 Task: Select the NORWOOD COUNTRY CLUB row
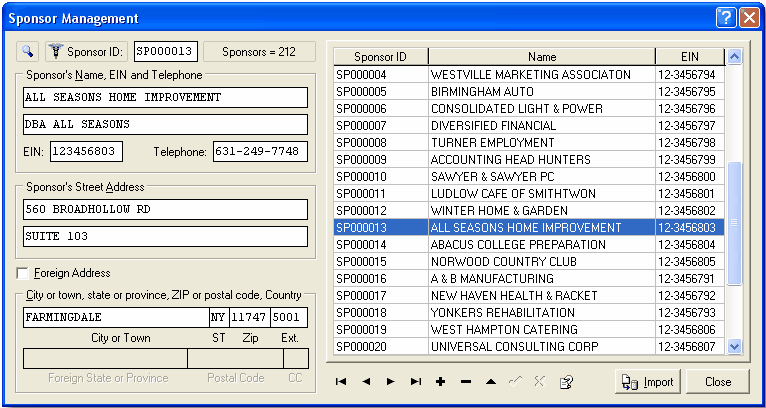(x=542, y=262)
